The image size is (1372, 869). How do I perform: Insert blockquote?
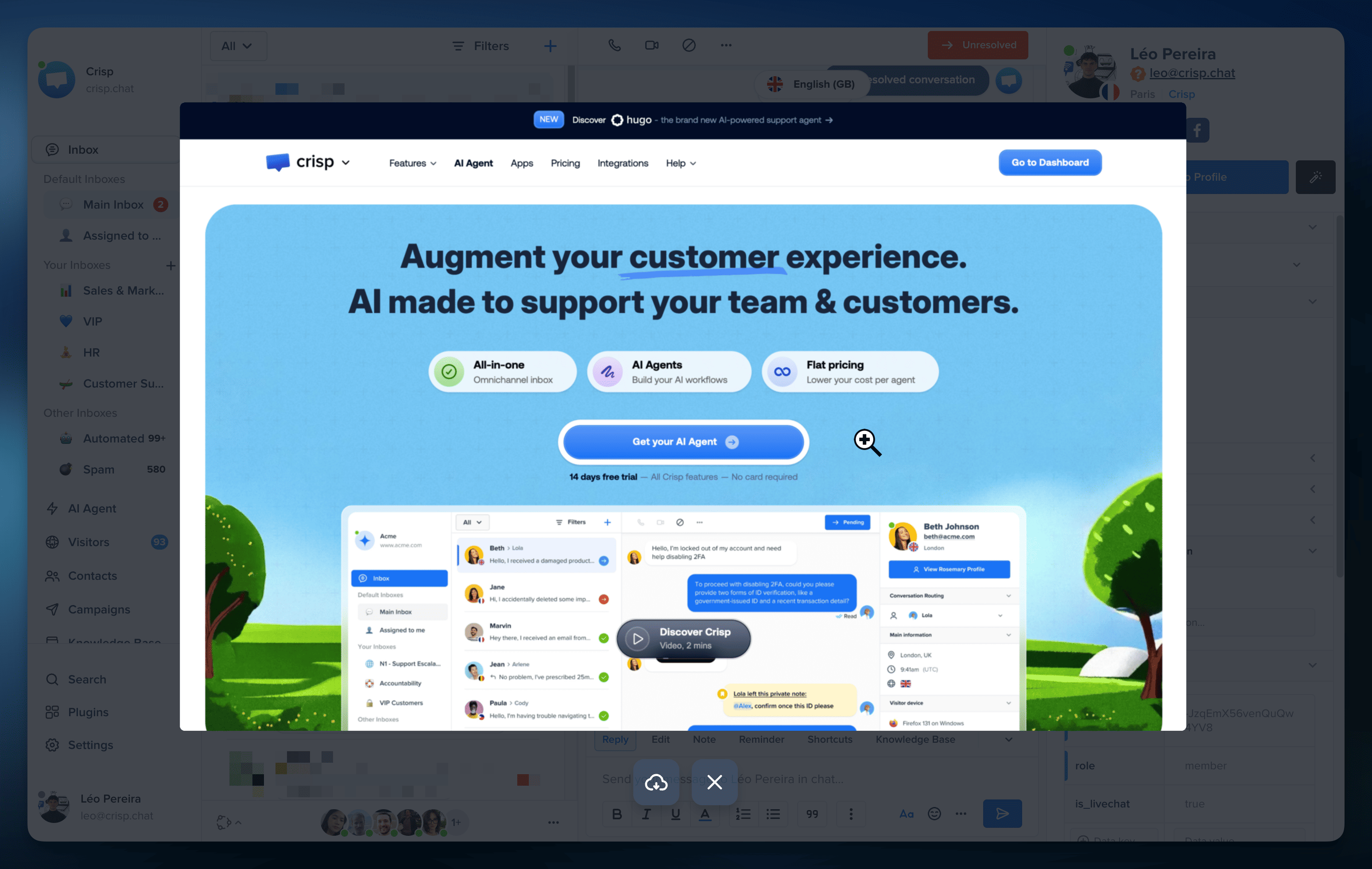[812, 814]
